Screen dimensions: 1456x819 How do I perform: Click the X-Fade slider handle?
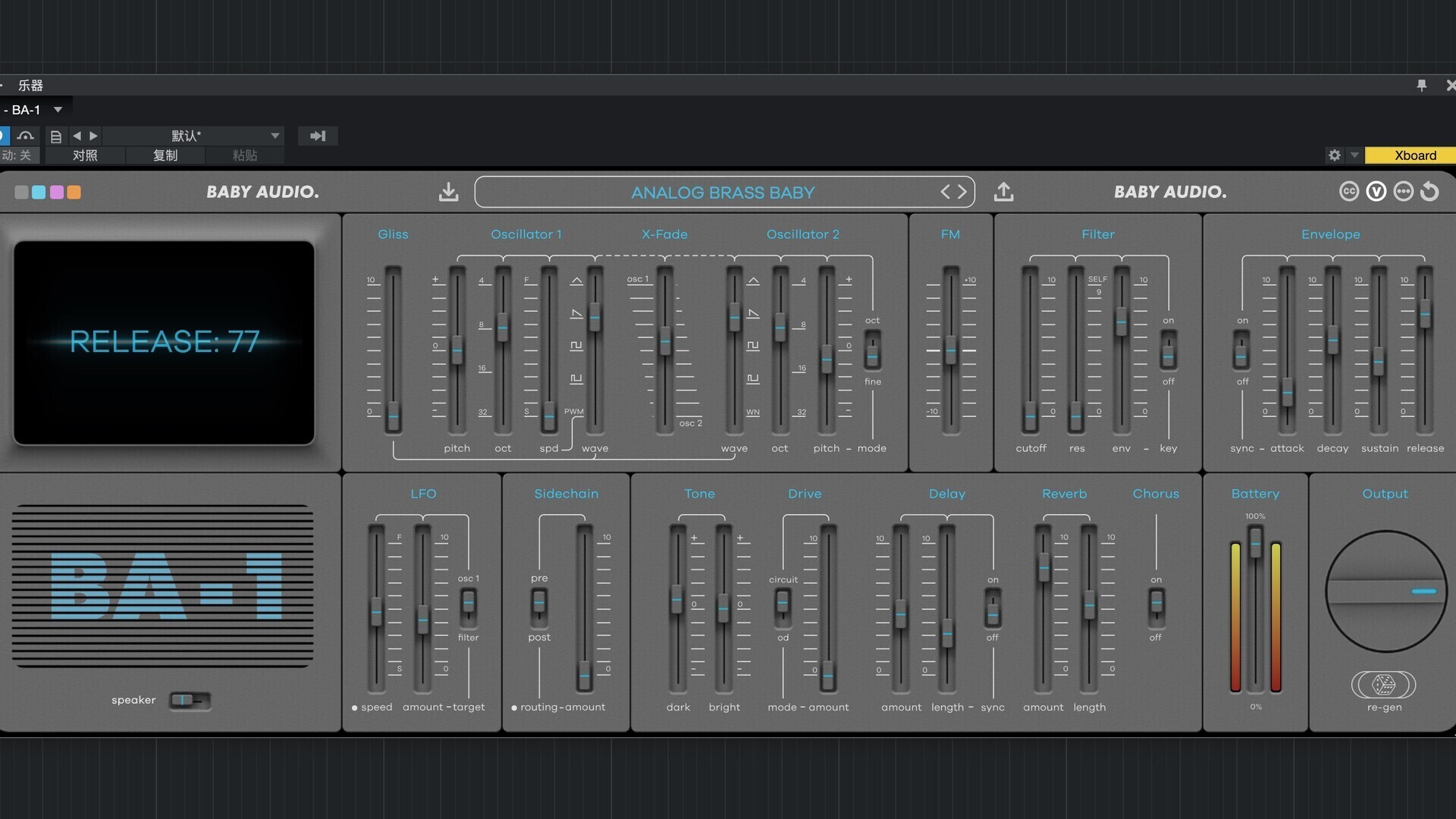[665, 341]
